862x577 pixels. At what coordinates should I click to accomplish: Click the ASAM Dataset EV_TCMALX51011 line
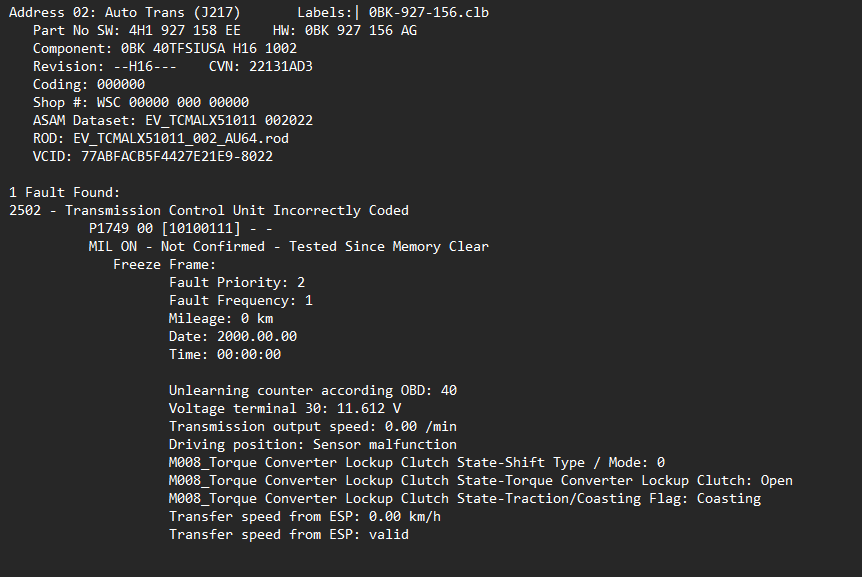coord(172,120)
